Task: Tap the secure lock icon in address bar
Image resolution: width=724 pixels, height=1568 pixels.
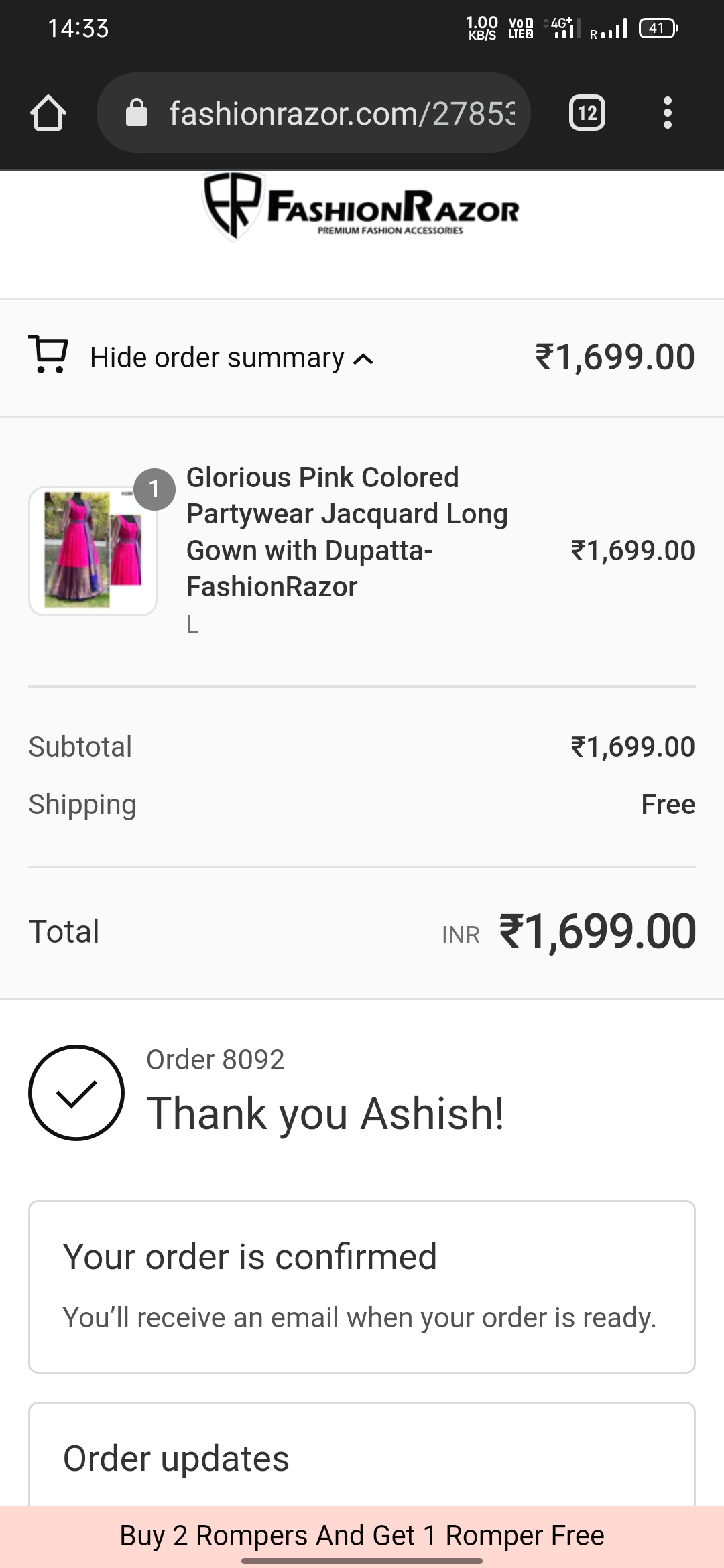Action: pos(137,113)
